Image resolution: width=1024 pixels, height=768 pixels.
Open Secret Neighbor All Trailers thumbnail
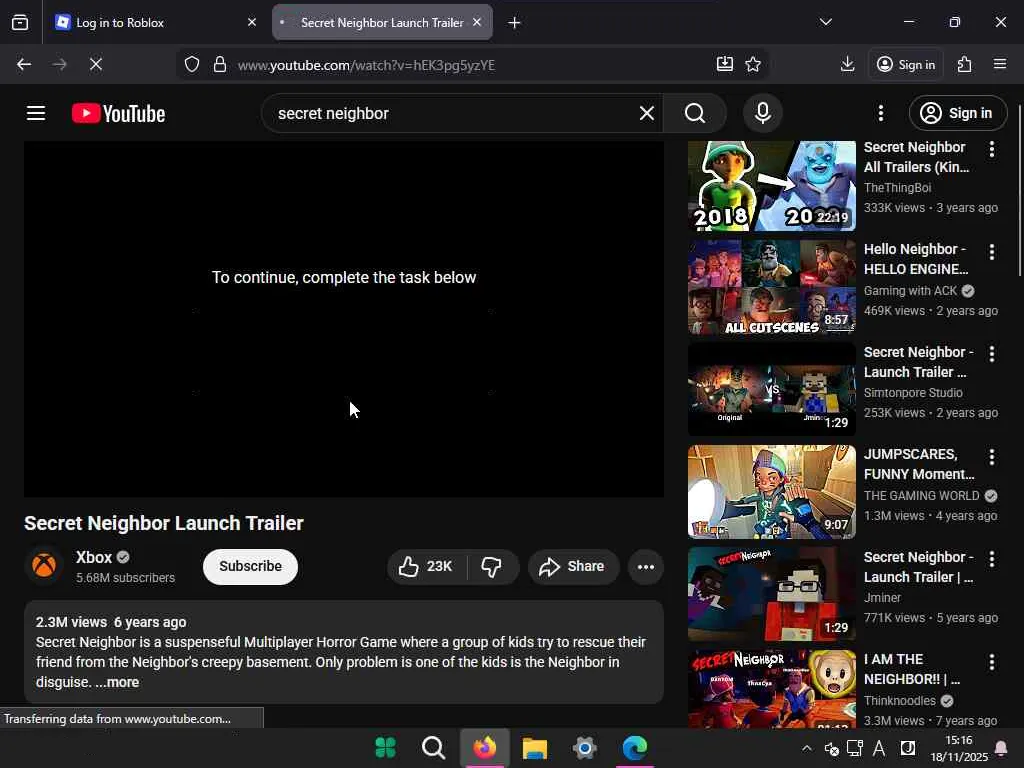click(771, 185)
